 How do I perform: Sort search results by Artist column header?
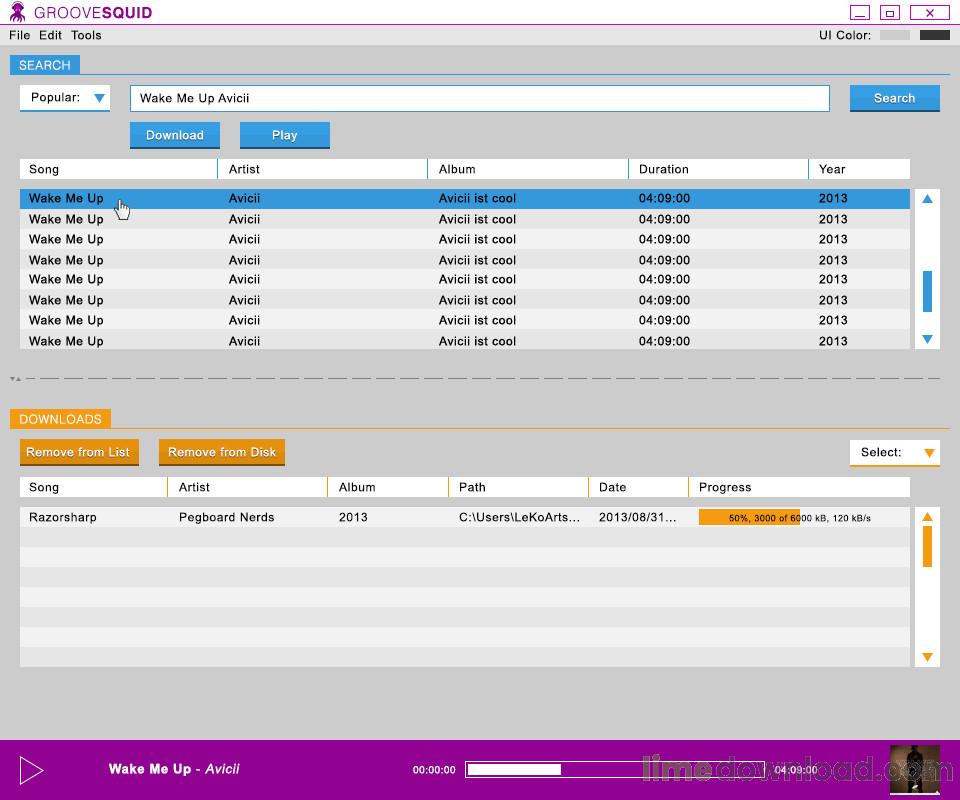(x=322, y=169)
